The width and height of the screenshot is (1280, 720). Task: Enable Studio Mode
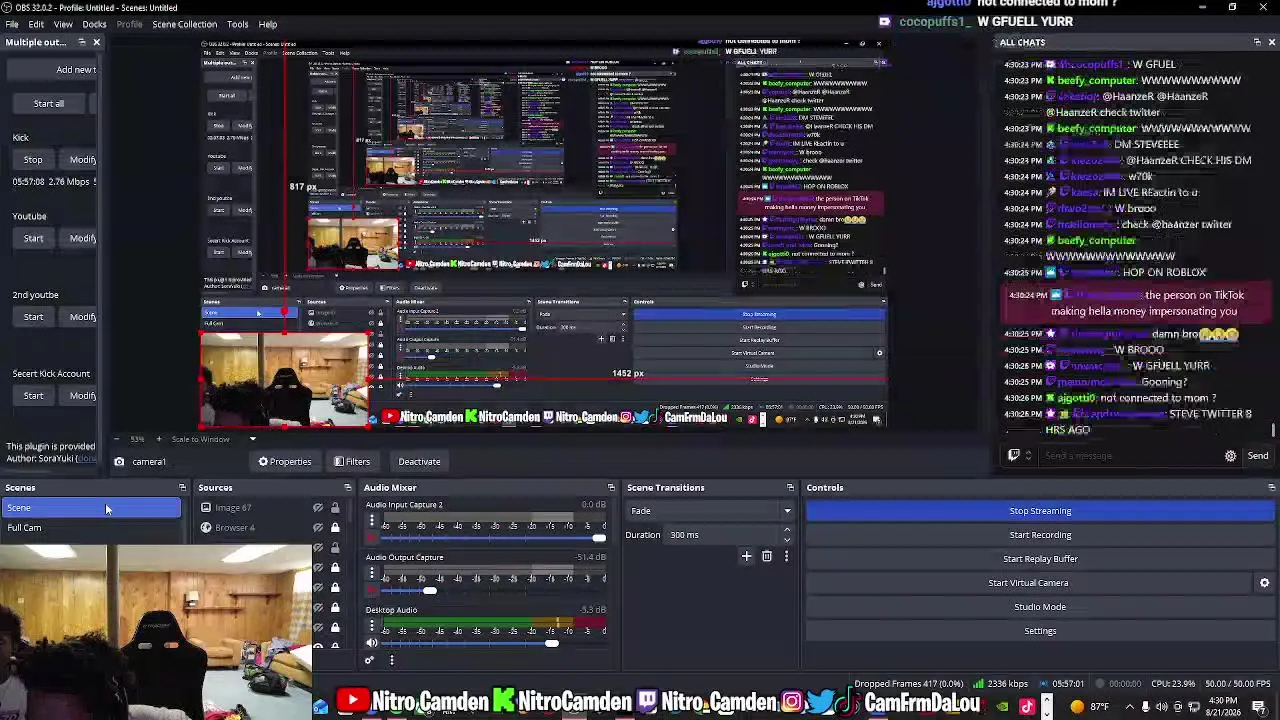(1040, 607)
